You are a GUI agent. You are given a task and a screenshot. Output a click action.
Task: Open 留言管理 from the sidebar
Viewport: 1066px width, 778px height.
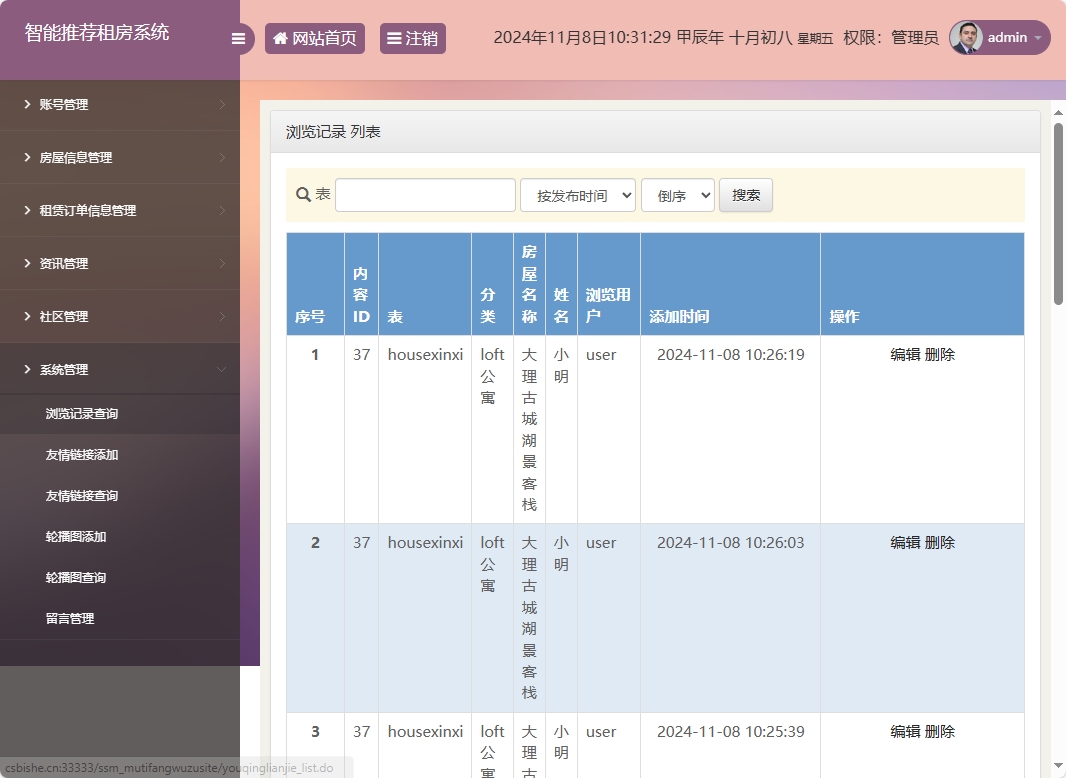coord(70,618)
